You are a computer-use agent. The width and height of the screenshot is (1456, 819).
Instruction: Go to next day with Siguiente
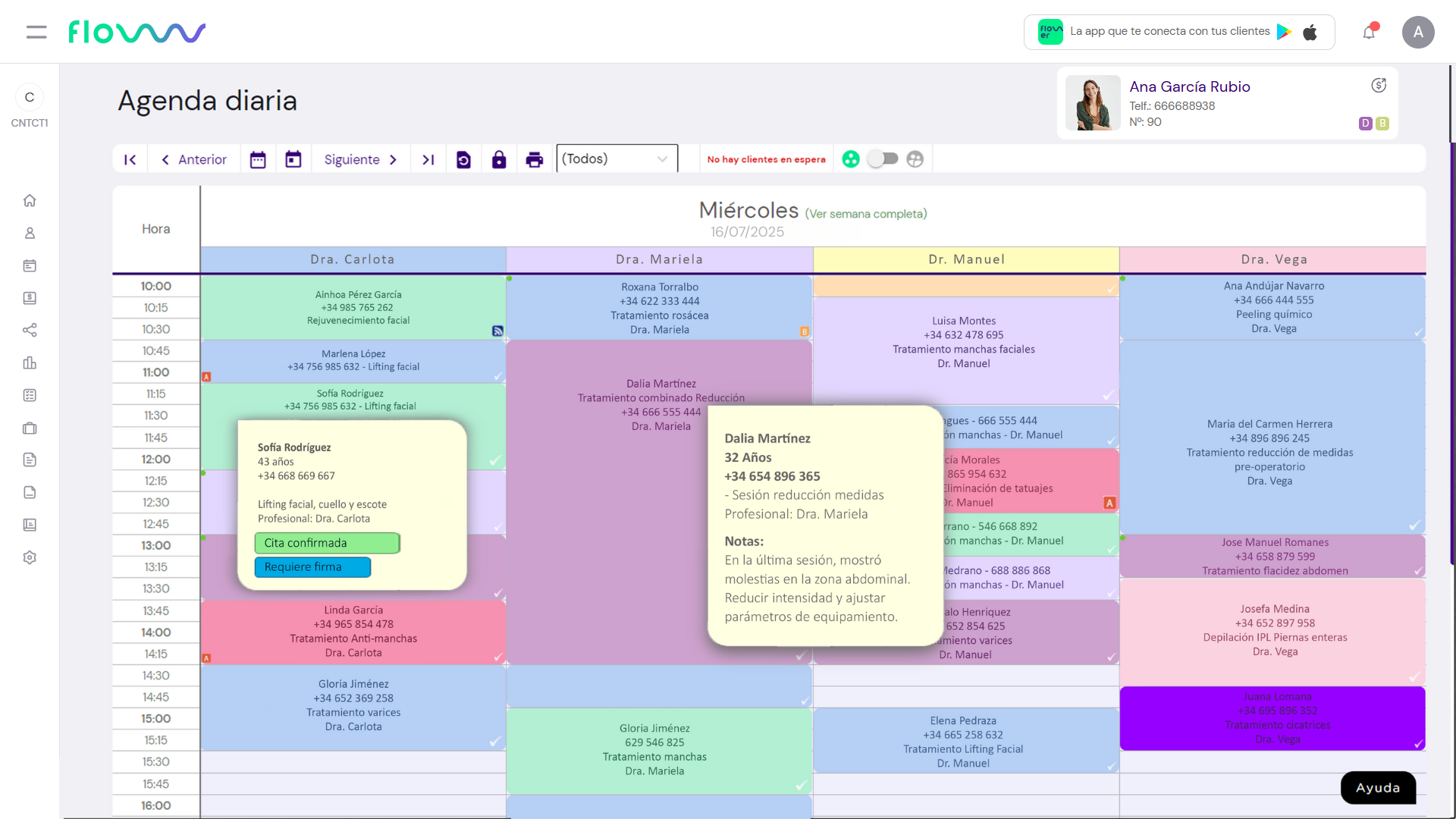click(x=360, y=160)
